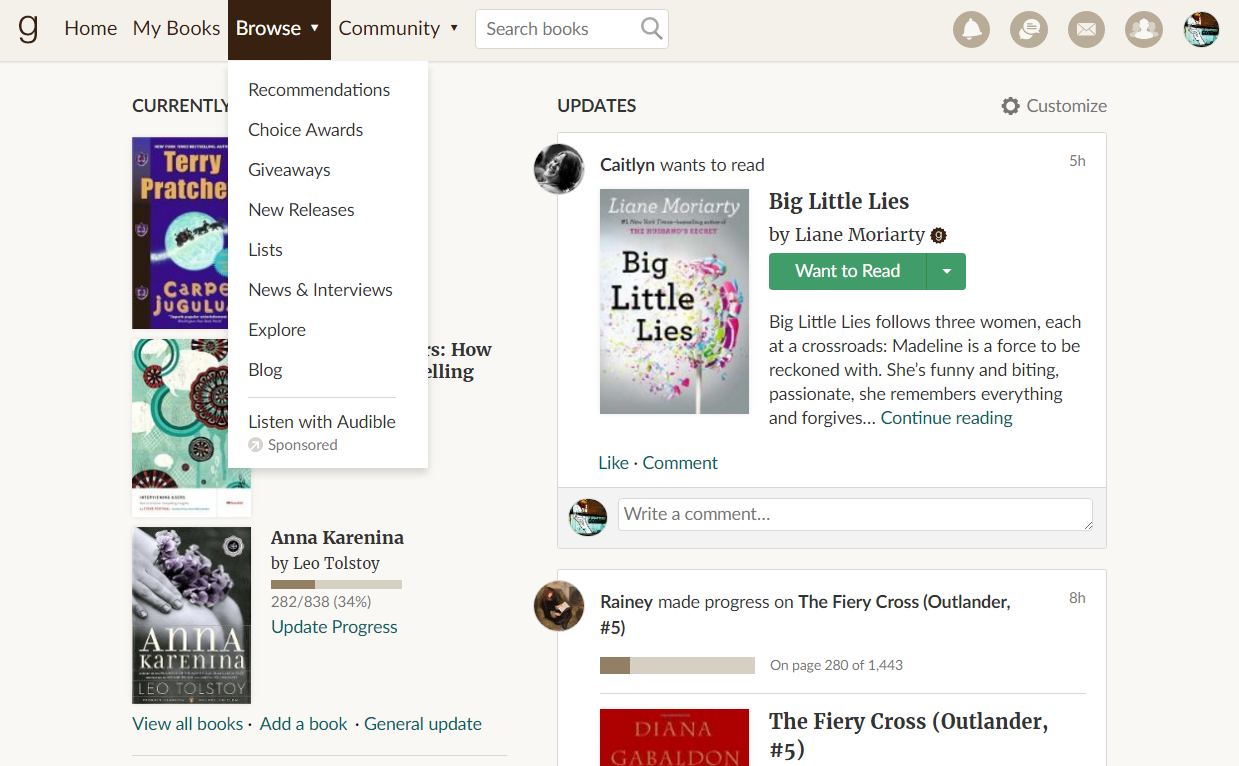The height and width of the screenshot is (766, 1239).
Task: Click the 8h timestamp on Rainey's update
Action: click(1077, 598)
